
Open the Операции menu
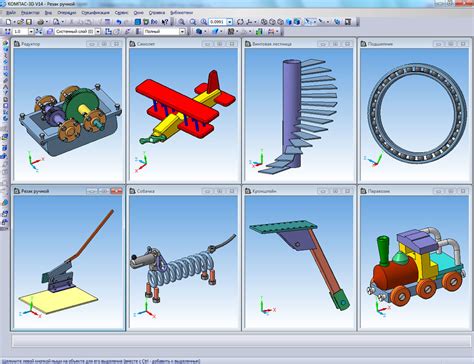point(66,13)
